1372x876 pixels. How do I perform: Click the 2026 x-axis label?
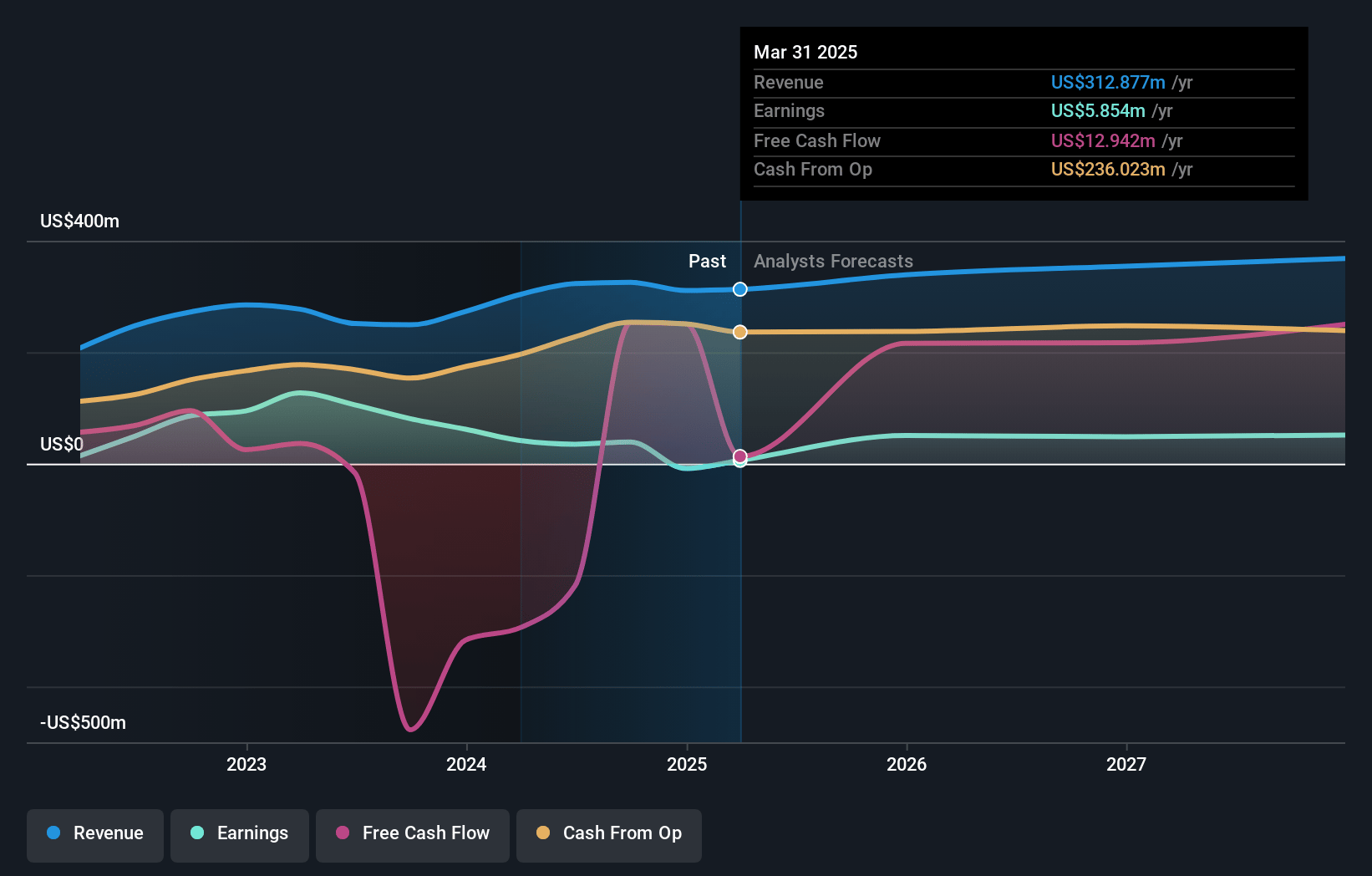(907, 764)
